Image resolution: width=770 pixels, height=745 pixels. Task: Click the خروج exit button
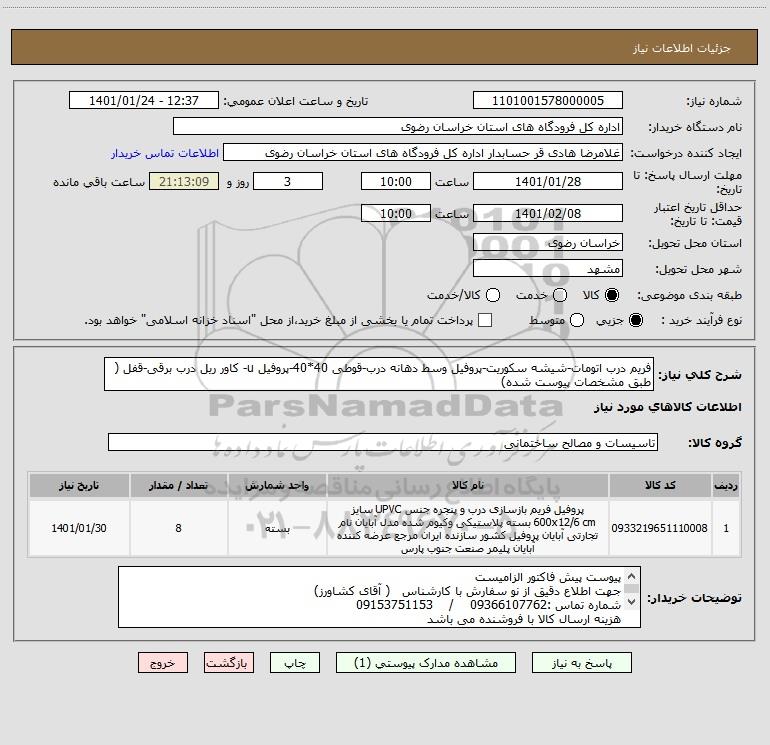163,663
